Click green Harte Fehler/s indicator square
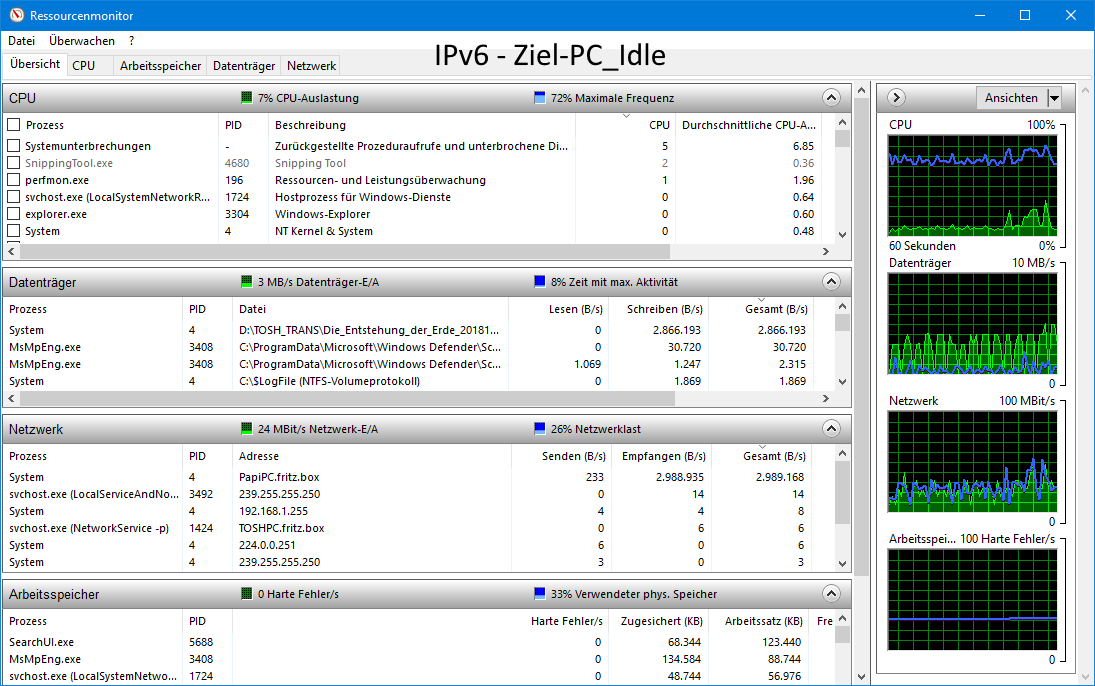Screen dimensions: 1095x686 click(247, 594)
